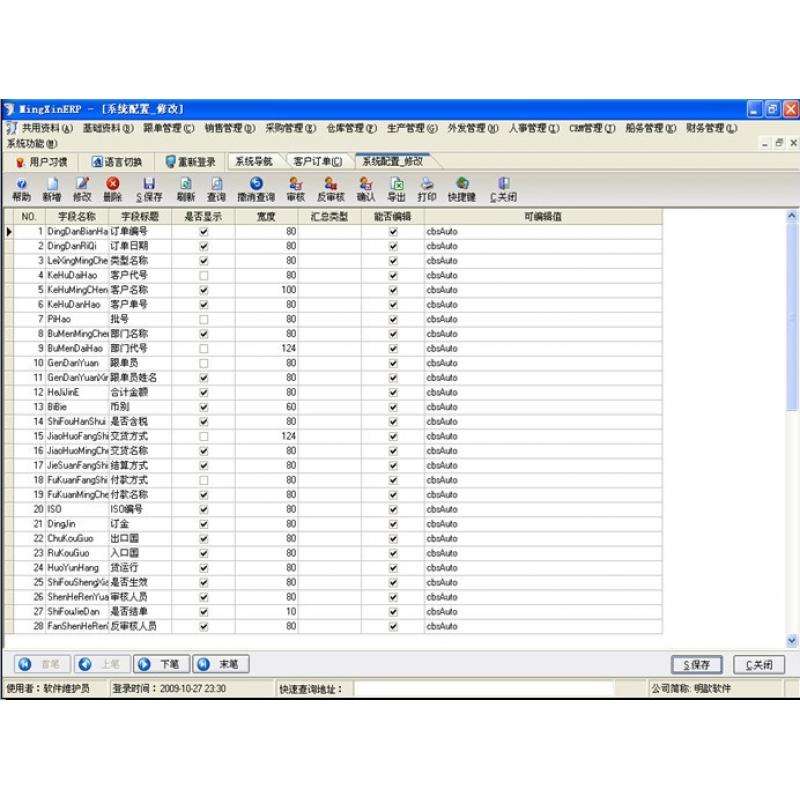The image size is (800, 800).
Task: Select row 28 FanShenHeRen field name
Action: (x=77, y=626)
